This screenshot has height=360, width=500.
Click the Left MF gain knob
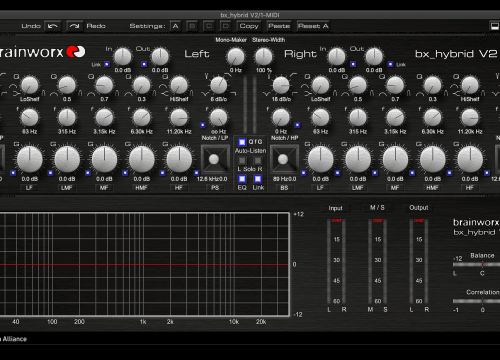(x=104, y=159)
